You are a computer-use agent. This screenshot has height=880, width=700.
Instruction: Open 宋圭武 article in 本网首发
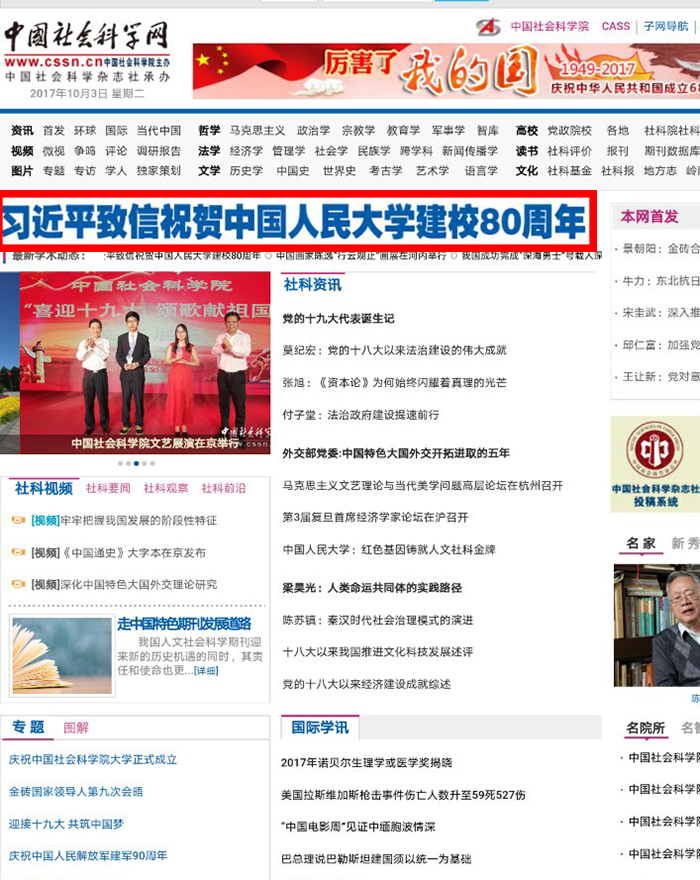pos(661,313)
